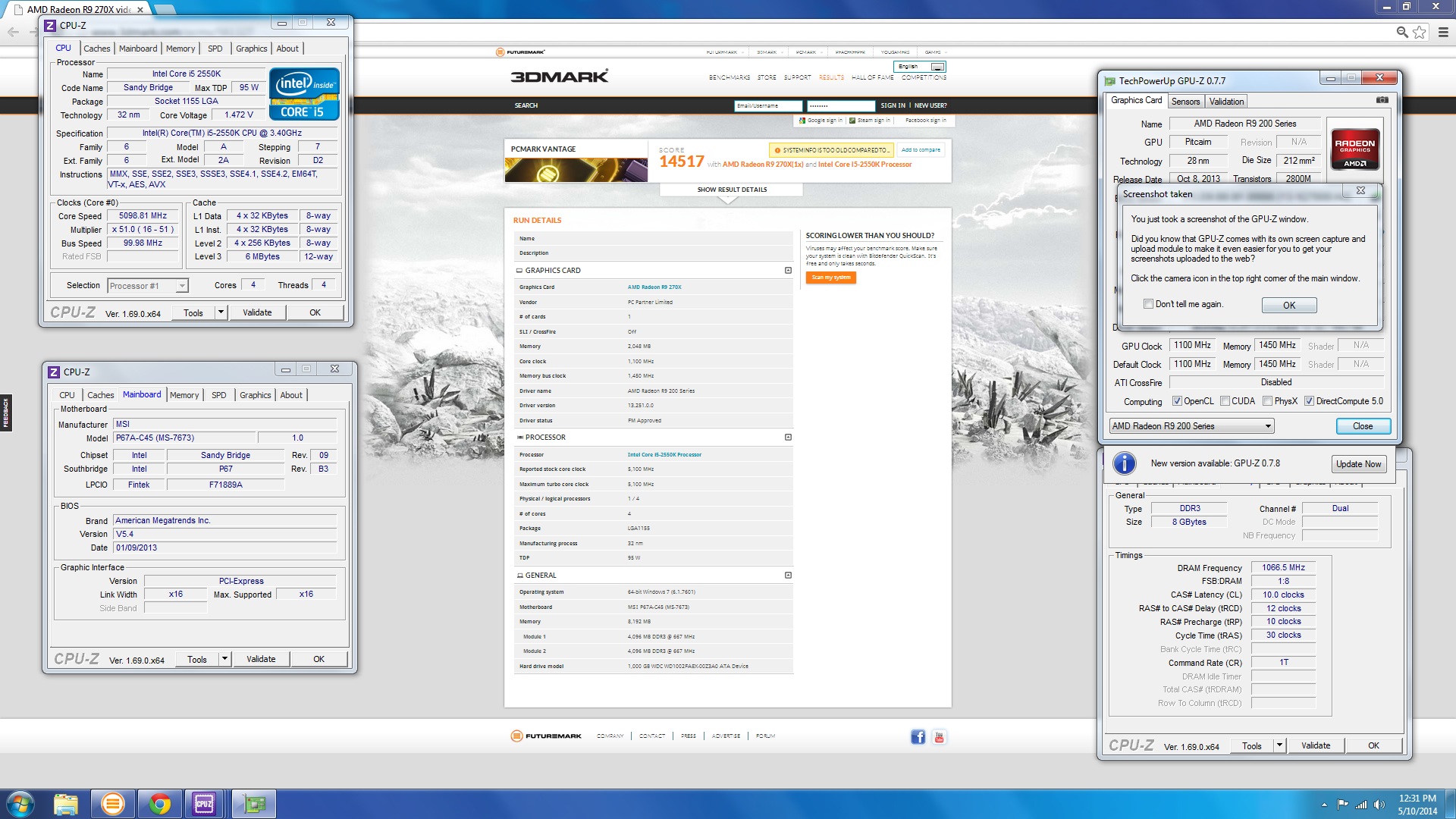This screenshot has height=819, width=1456.
Task: Close the Screenshot taken dialog with X
Action: click(x=1360, y=191)
